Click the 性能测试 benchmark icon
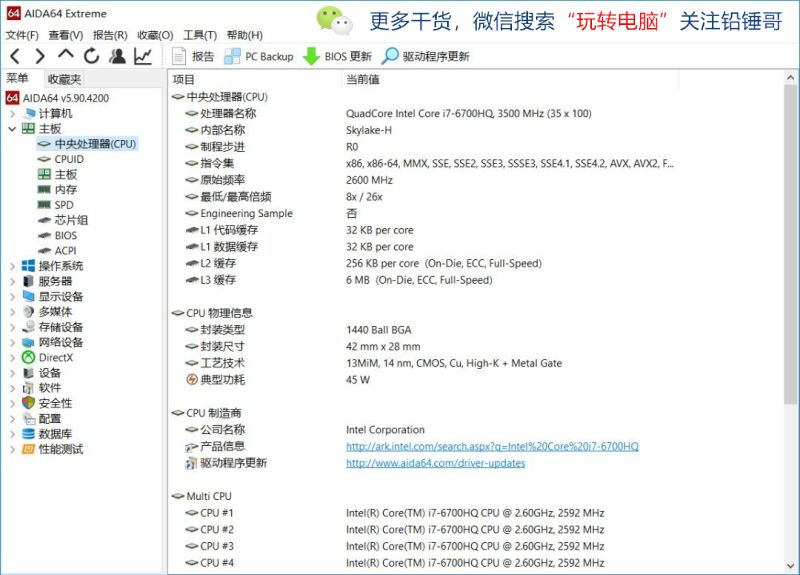The height and width of the screenshot is (575, 800). [x=29, y=449]
